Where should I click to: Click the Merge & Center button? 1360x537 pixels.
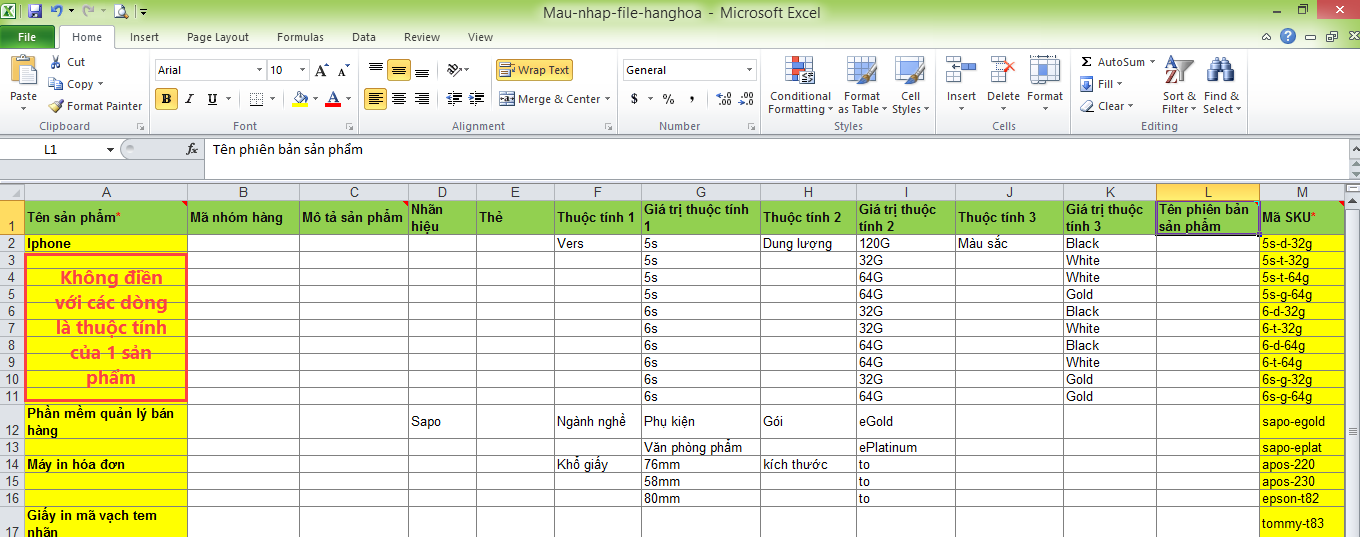coord(549,99)
